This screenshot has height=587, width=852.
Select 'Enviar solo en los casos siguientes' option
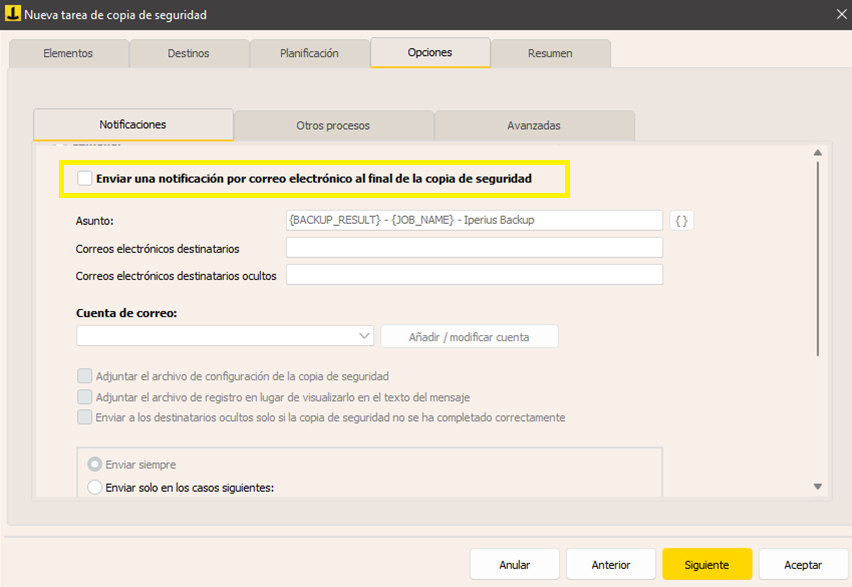[x=95, y=488]
